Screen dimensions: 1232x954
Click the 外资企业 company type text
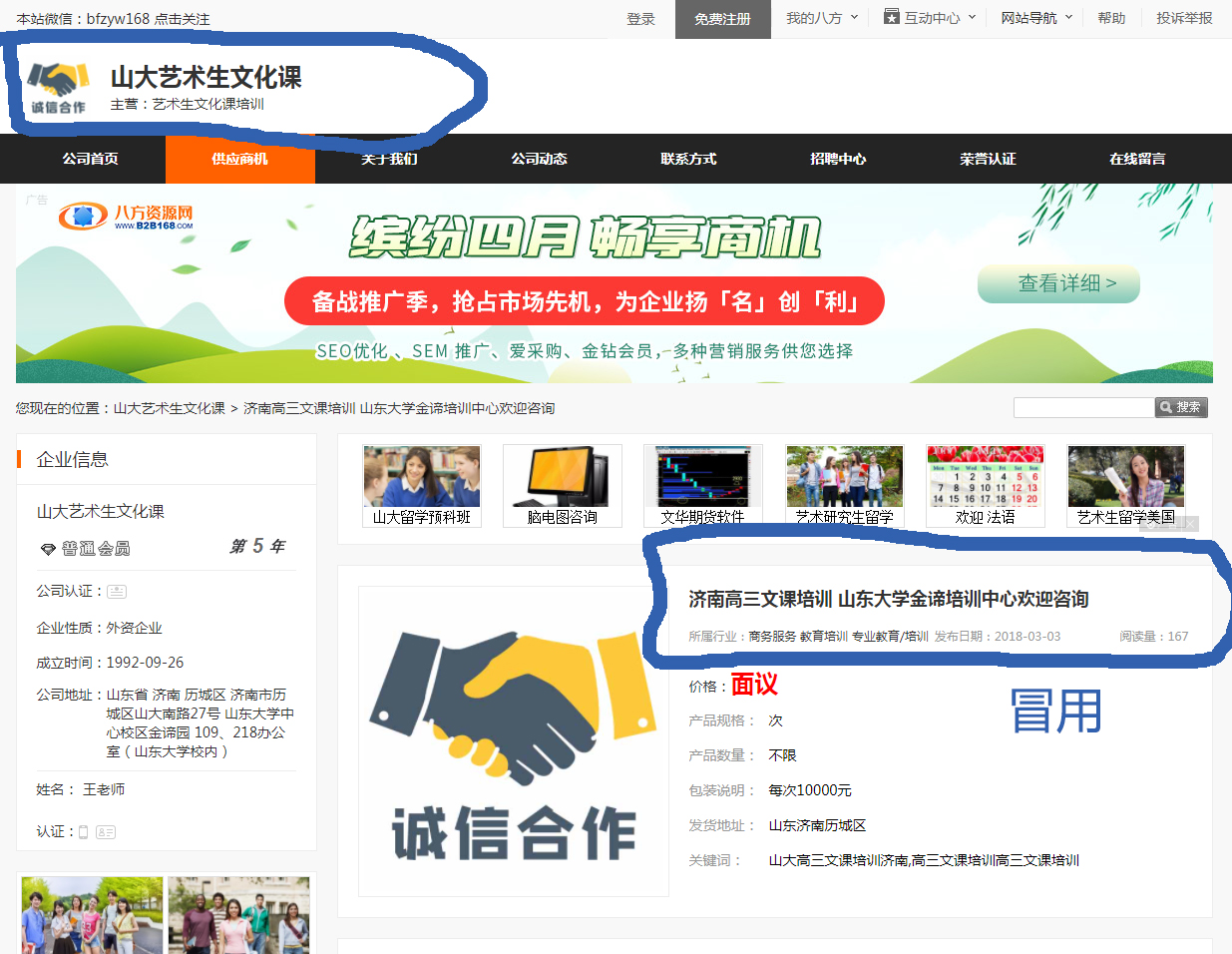tap(135, 628)
